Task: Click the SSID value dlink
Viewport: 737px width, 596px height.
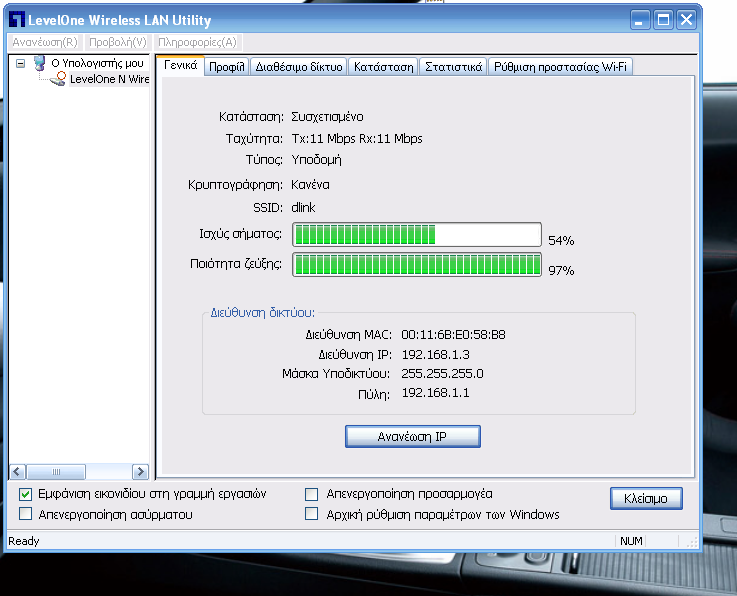Action: coord(303,207)
